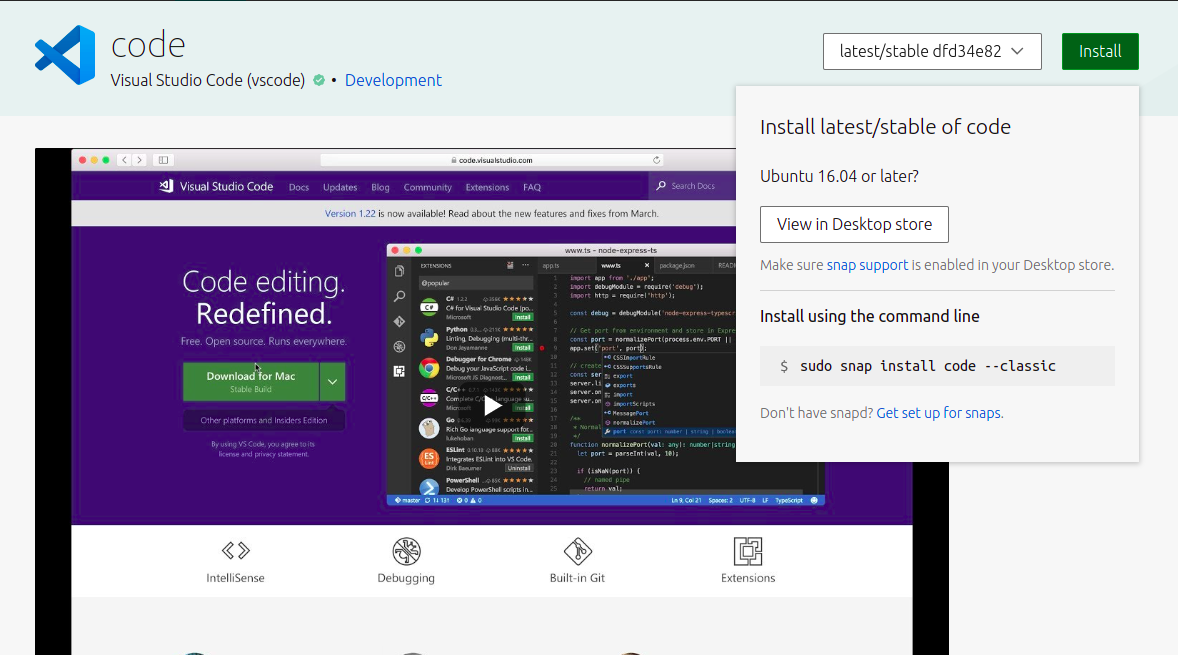This screenshot has height=655, width=1178.
Task: Expand the download options arrow beside Download for Mac
Action: (332, 382)
